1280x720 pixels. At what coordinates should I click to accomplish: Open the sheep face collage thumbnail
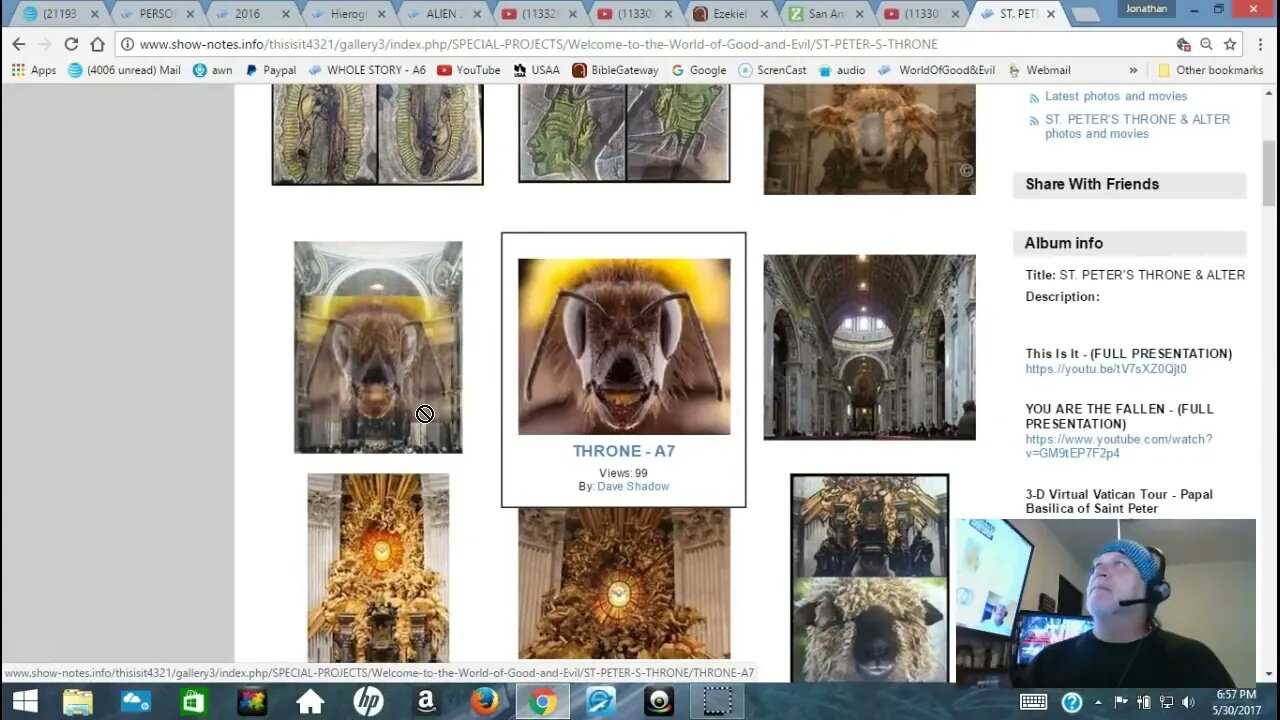(869, 578)
